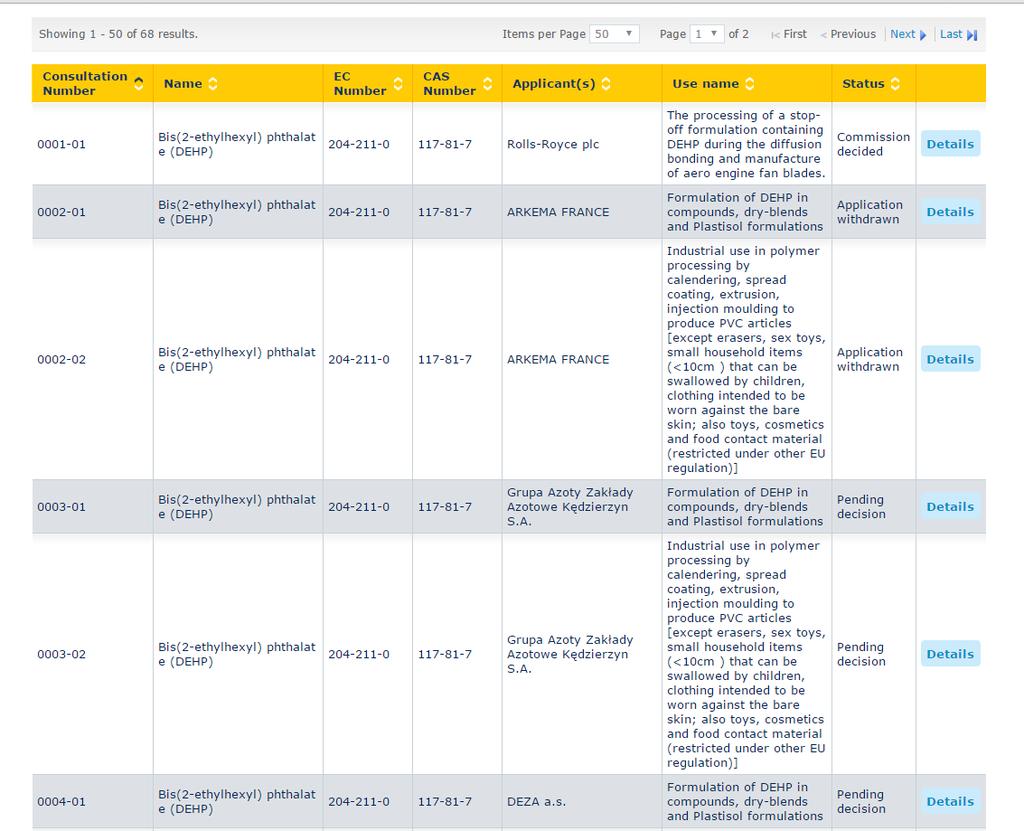Click the 0003-01 consultation number
1024x831 pixels.
pyautogui.click(x=61, y=506)
